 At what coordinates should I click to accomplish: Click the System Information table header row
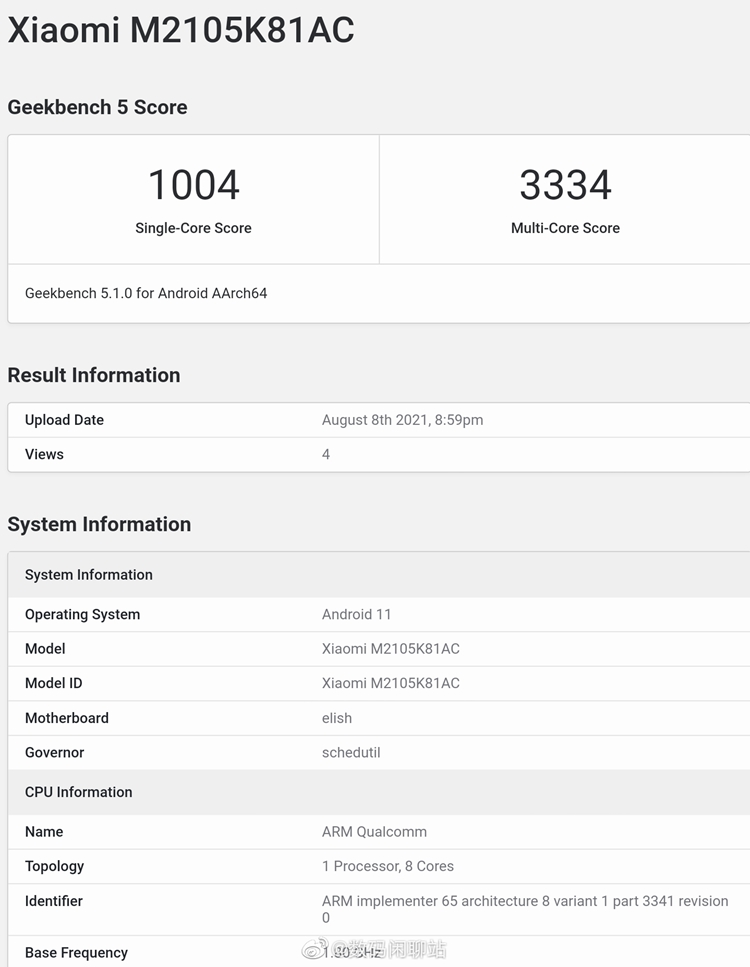click(379, 575)
